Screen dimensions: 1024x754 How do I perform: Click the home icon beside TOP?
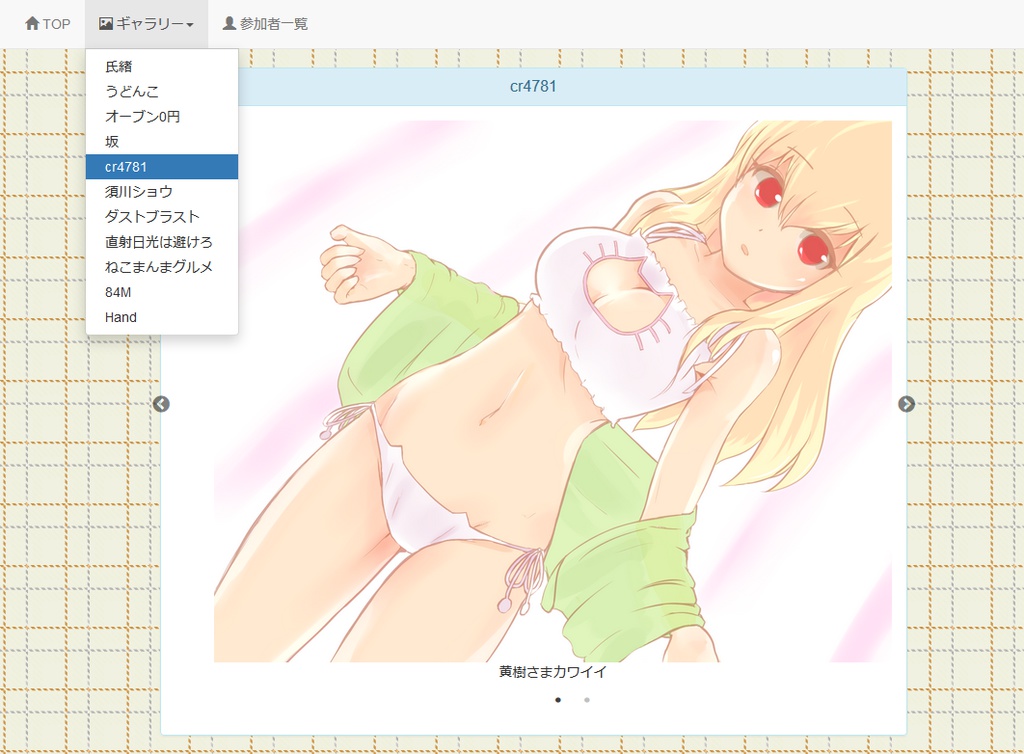(x=30, y=23)
